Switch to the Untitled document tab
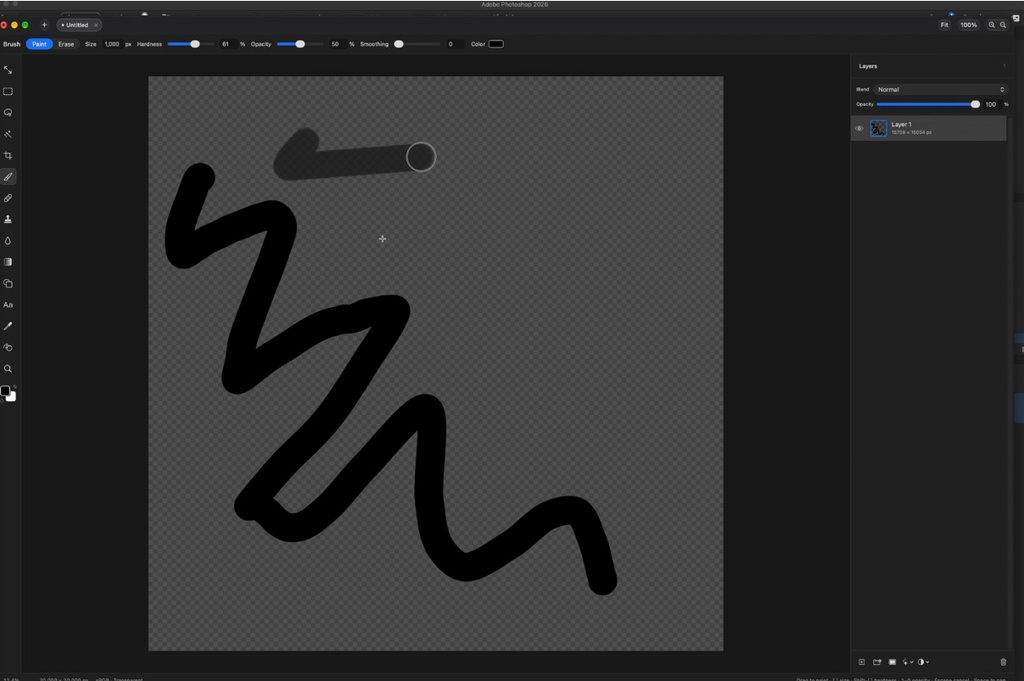1024x681 pixels. tap(77, 25)
